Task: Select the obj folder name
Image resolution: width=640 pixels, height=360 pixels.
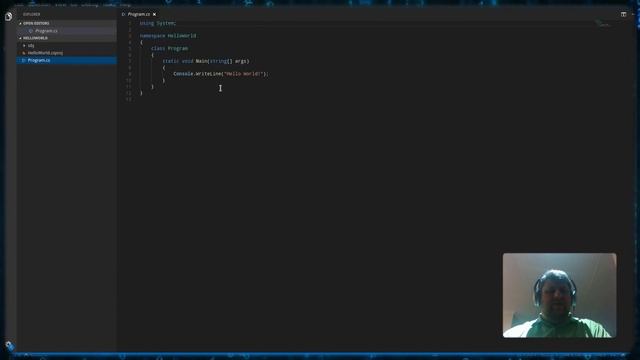Action: pyautogui.click(x=31, y=46)
